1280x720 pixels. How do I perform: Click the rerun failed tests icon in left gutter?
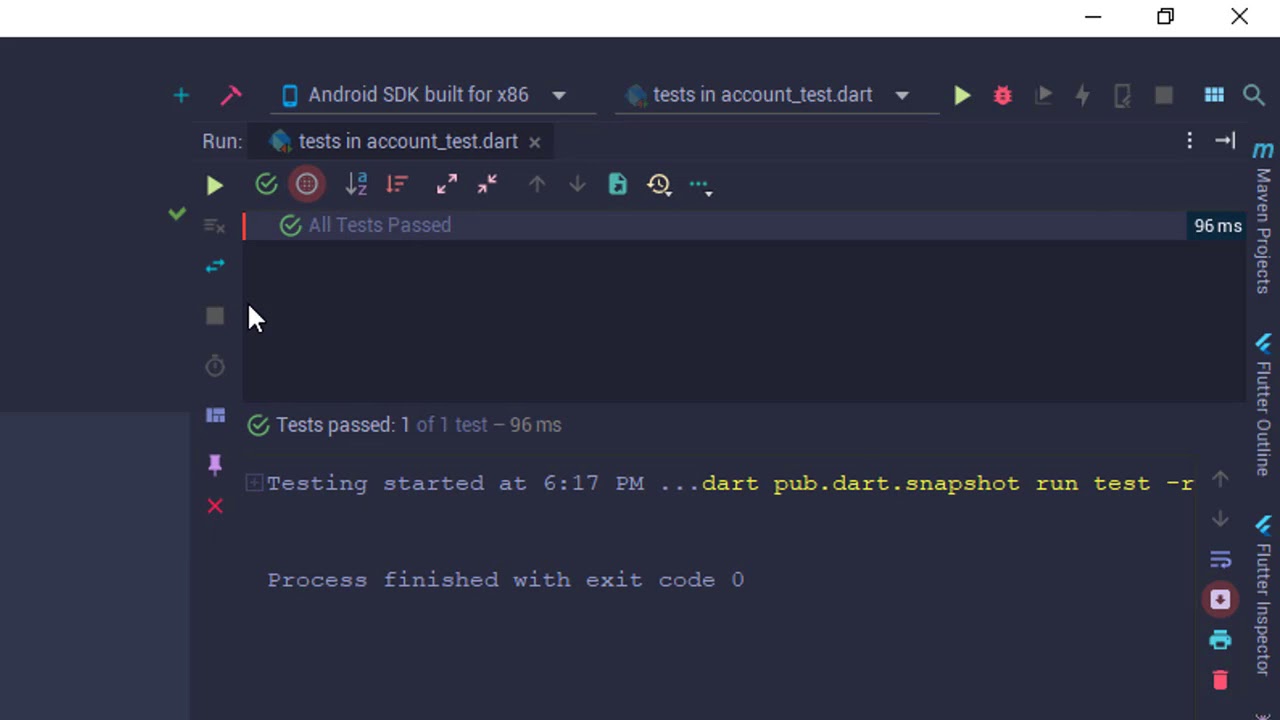pos(214,226)
